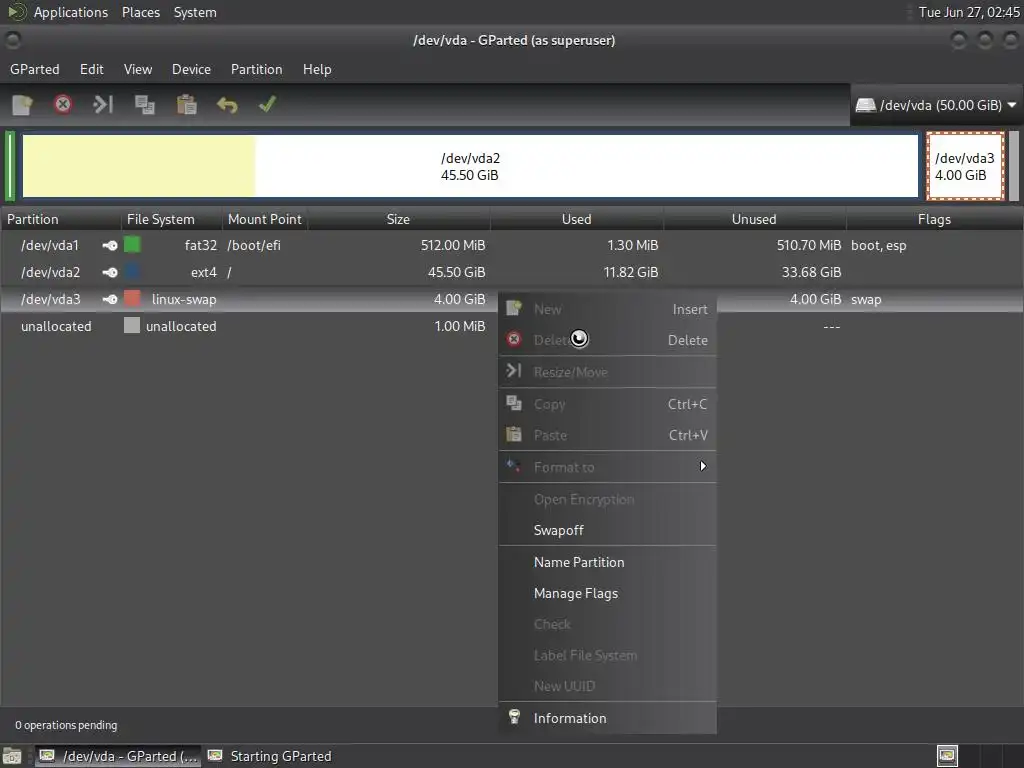Select the /dev/vda1 partition row
Image resolution: width=1024 pixels, height=768 pixels.
tap(512, 246)
